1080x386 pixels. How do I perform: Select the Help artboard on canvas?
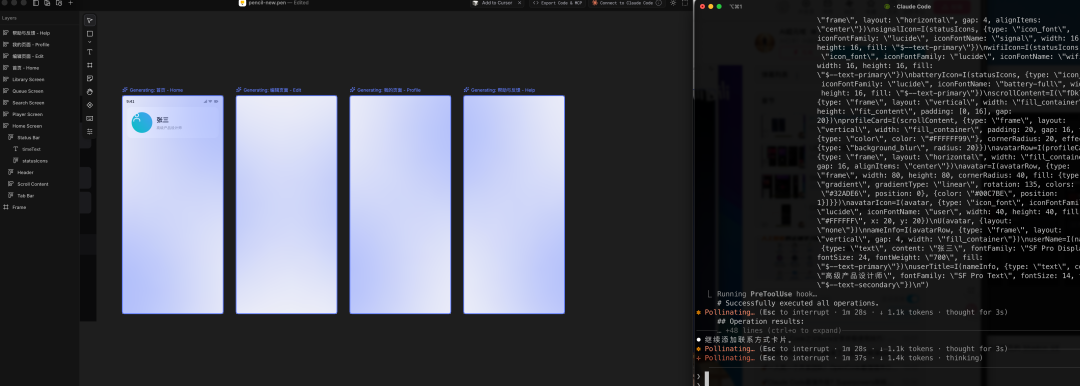coord(514,205)
